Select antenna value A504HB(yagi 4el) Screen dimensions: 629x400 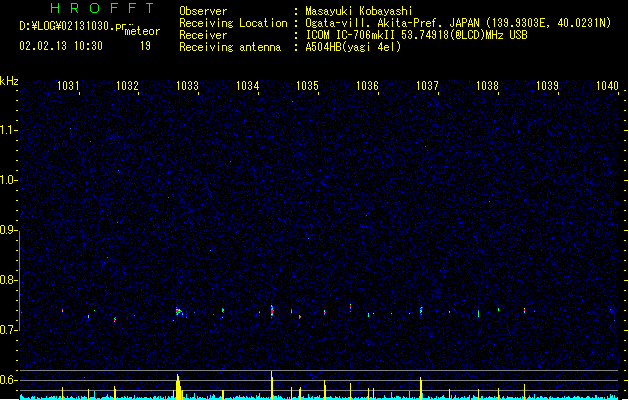tap(353, 47)
